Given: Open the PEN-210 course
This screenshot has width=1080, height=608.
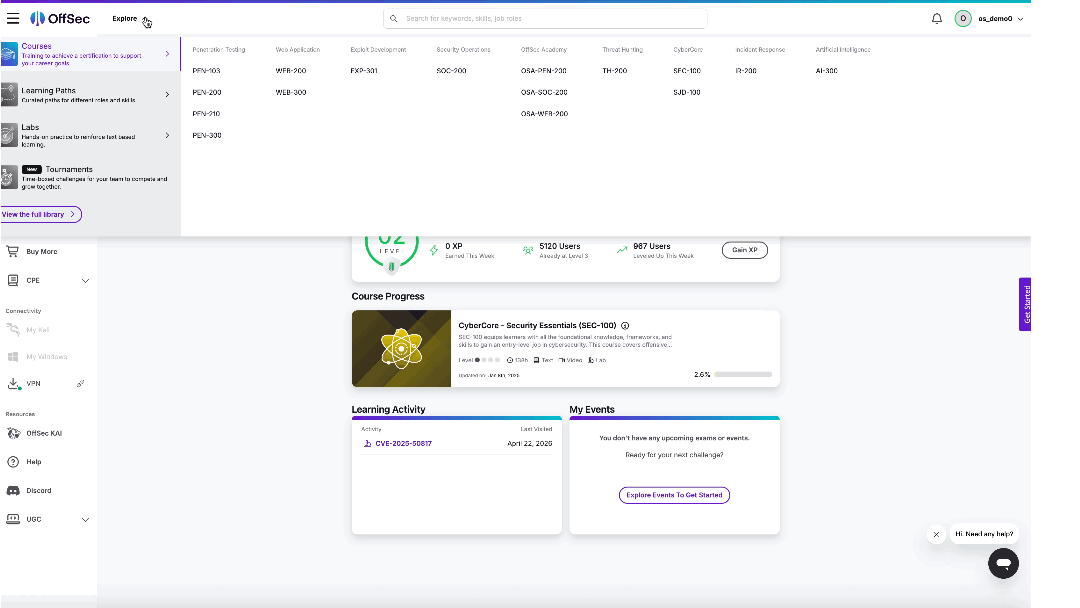Looking at the screenshot, I should (207, 114).
